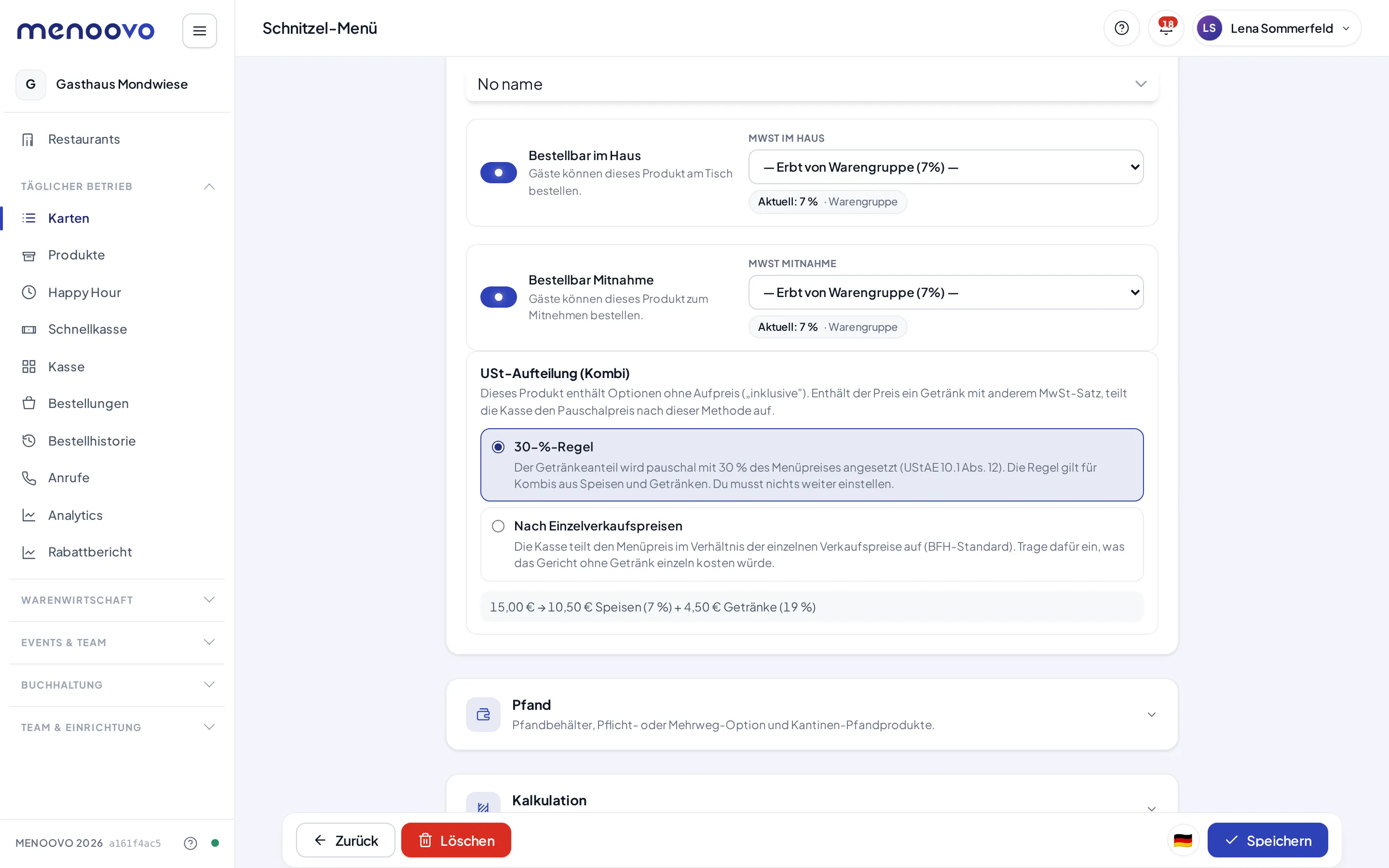Click the Analytics chart icon
This screenshot has width=1389, height=868.
click(29, 515)
